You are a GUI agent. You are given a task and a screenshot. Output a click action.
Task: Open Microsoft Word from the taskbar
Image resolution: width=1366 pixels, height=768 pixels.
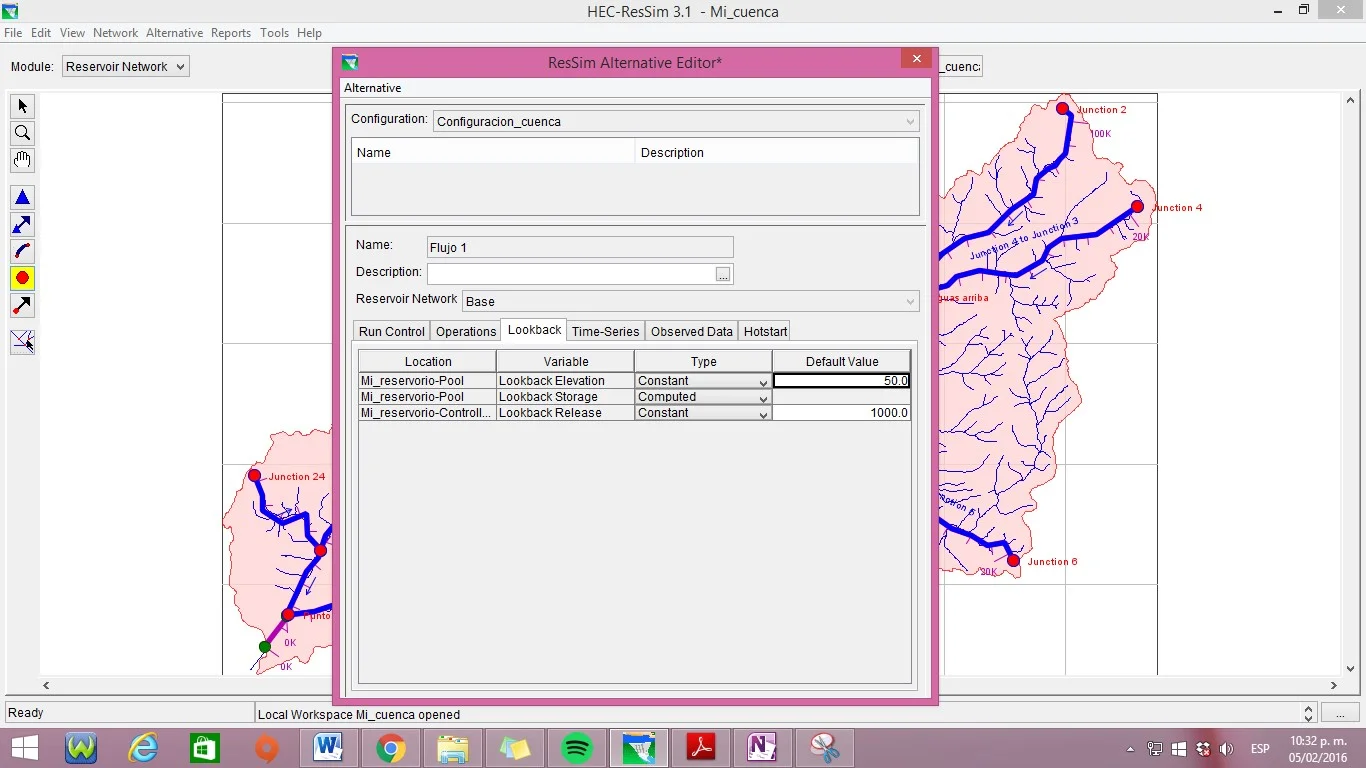(x=329, y=748)
